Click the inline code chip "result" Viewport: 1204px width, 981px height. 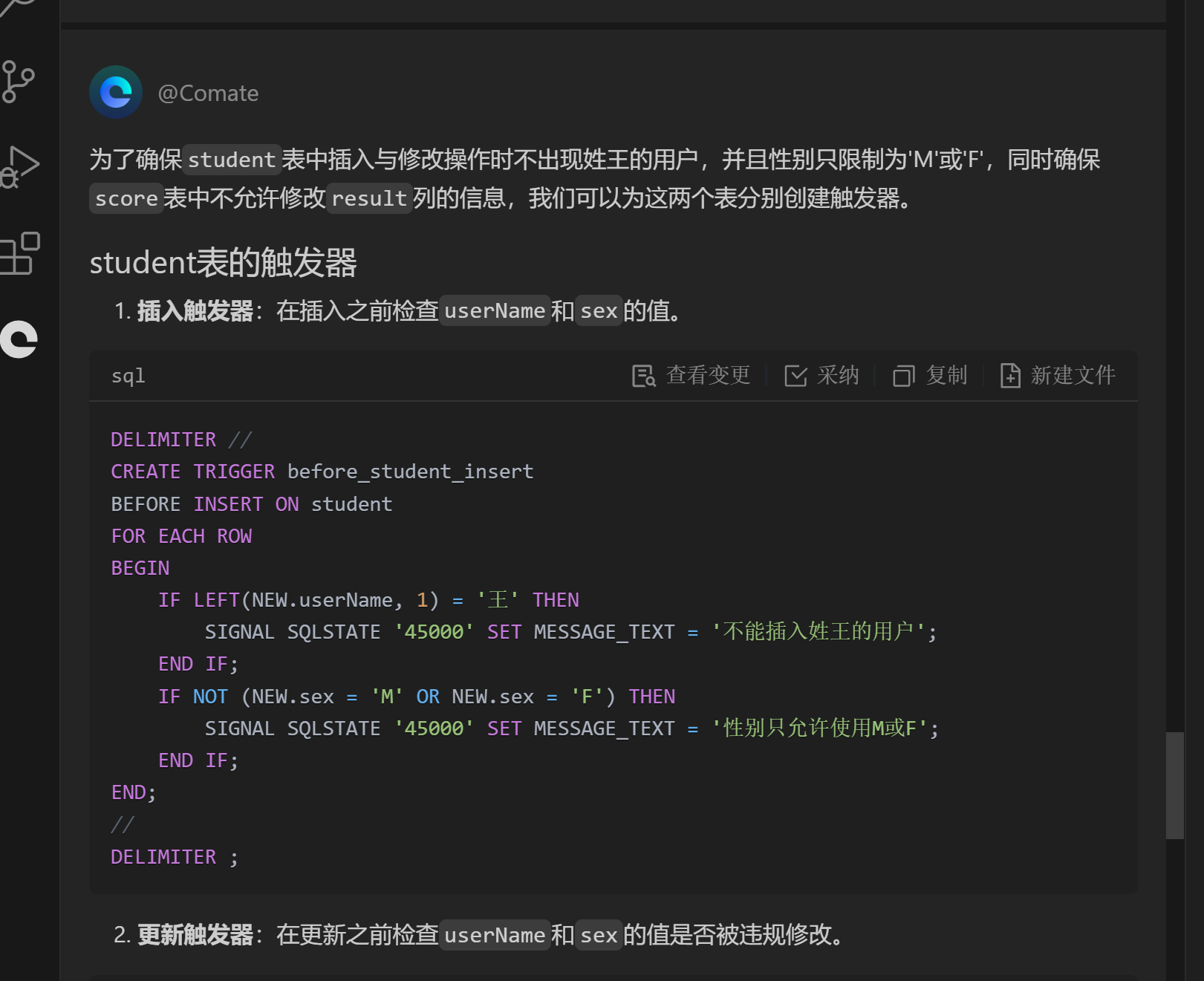(369, 198)
